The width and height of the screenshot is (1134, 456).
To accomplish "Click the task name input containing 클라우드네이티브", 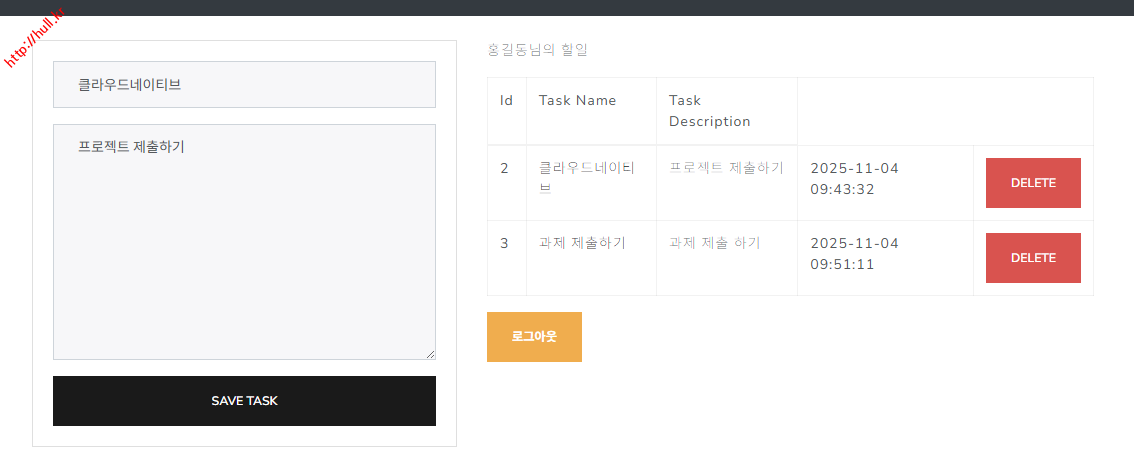I will coord(244,85).
